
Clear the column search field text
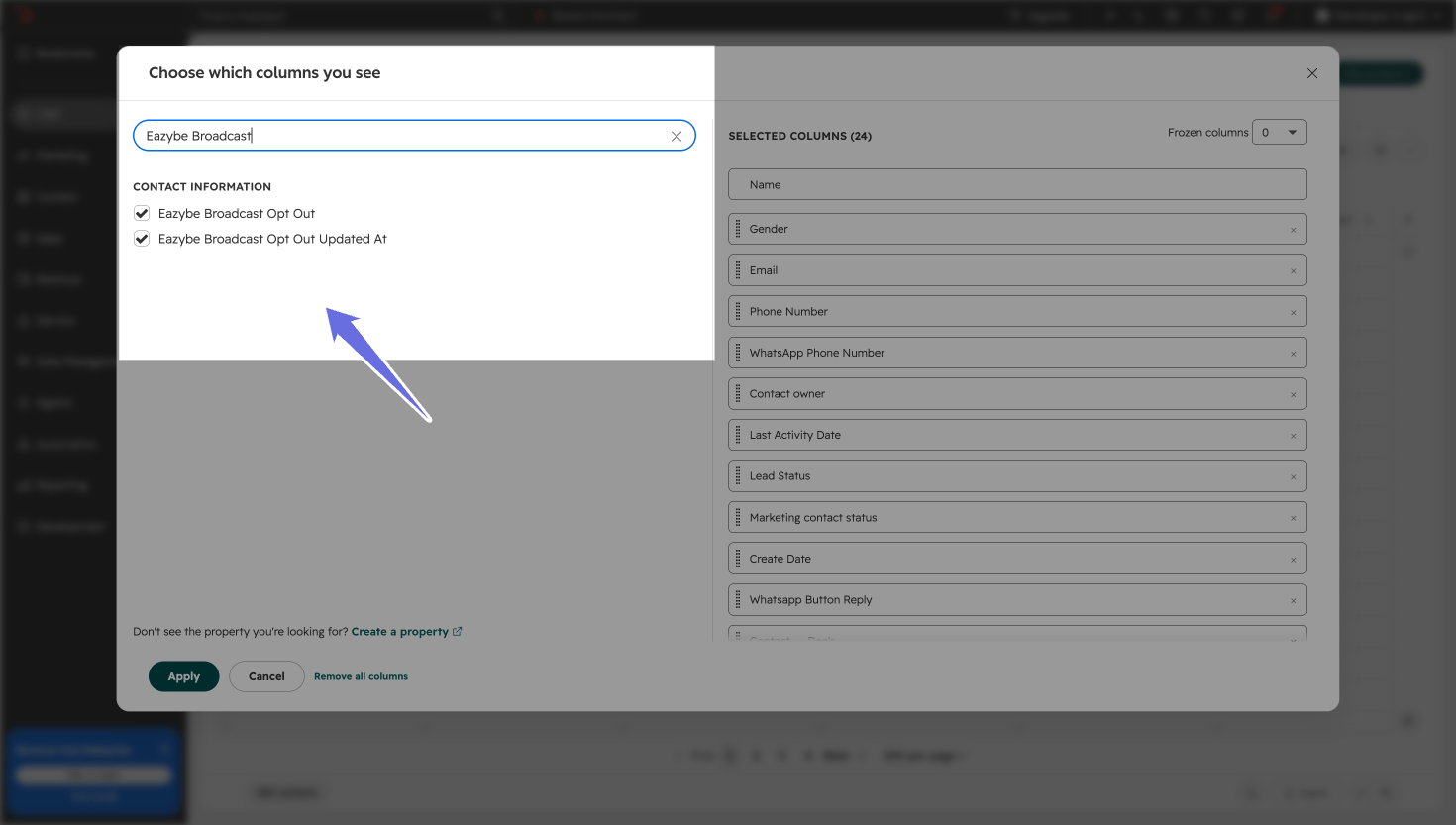coord(676,136)
